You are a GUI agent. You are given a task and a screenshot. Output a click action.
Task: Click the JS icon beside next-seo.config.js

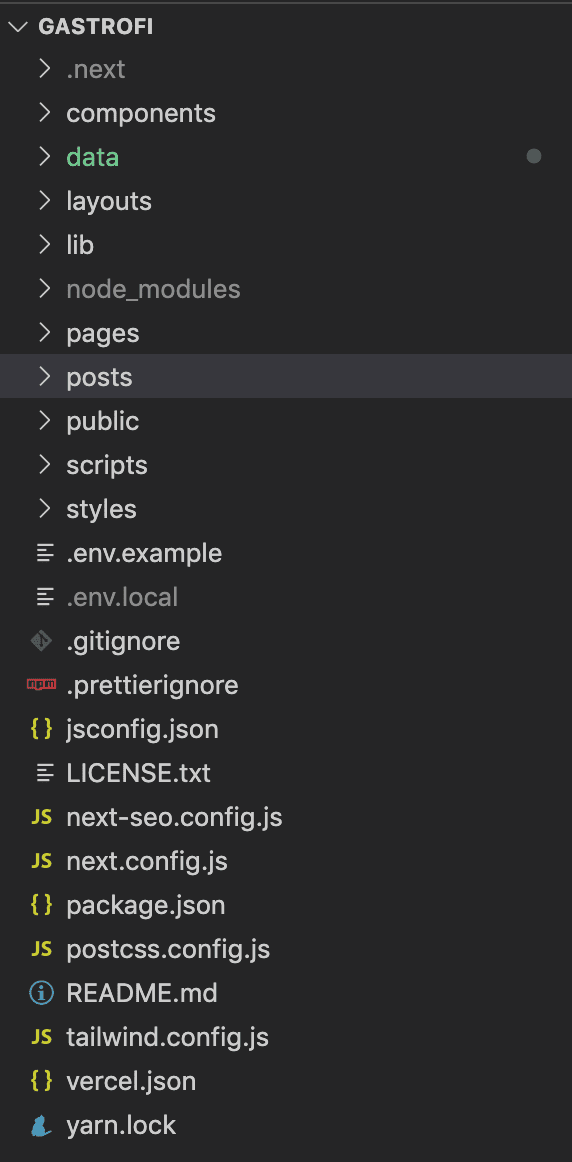coord(41,817)
